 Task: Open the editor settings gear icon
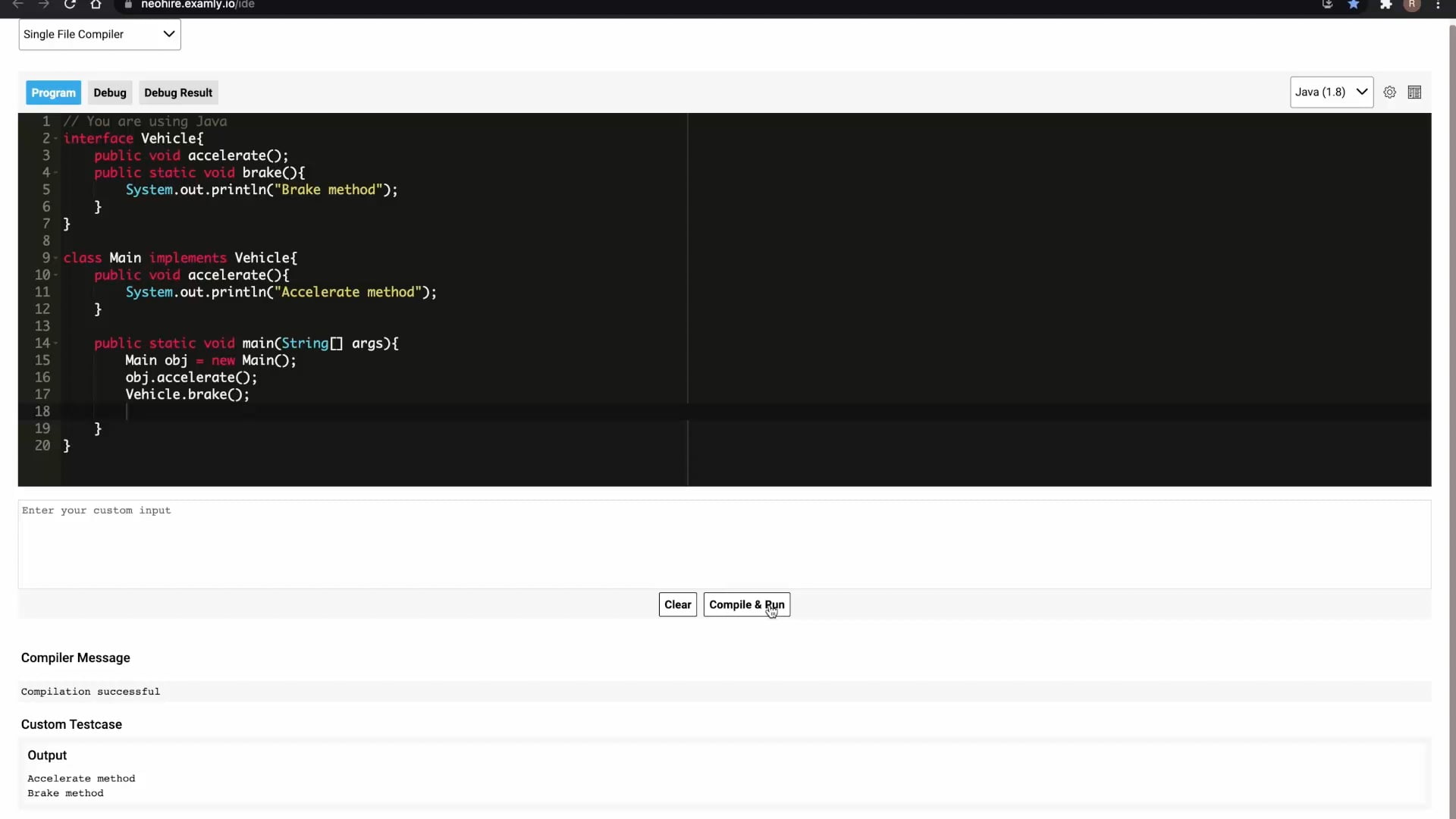click(x=1389, y=93)
